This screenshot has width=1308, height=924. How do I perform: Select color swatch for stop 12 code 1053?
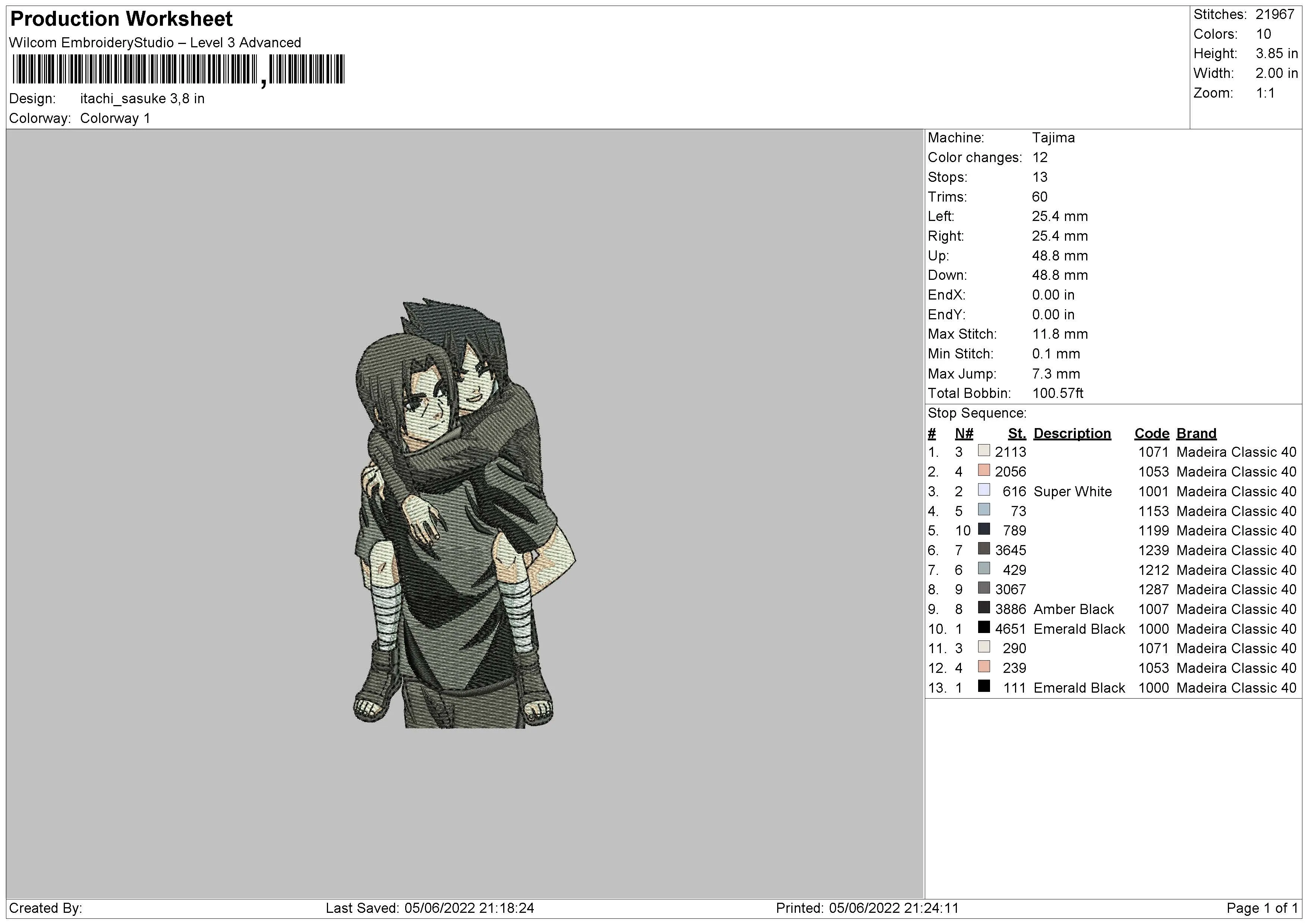coord(984,667)
